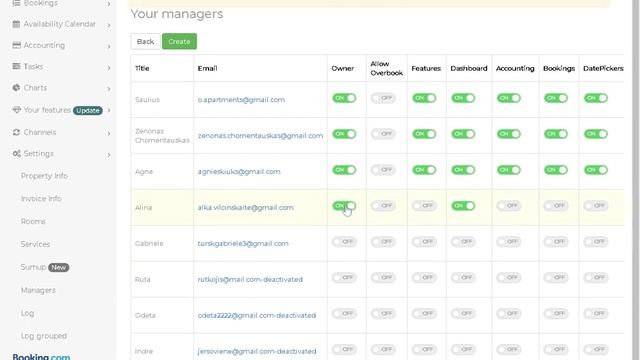Open email link turskgabriele3@gmail.com

click(x=243, y=243)
